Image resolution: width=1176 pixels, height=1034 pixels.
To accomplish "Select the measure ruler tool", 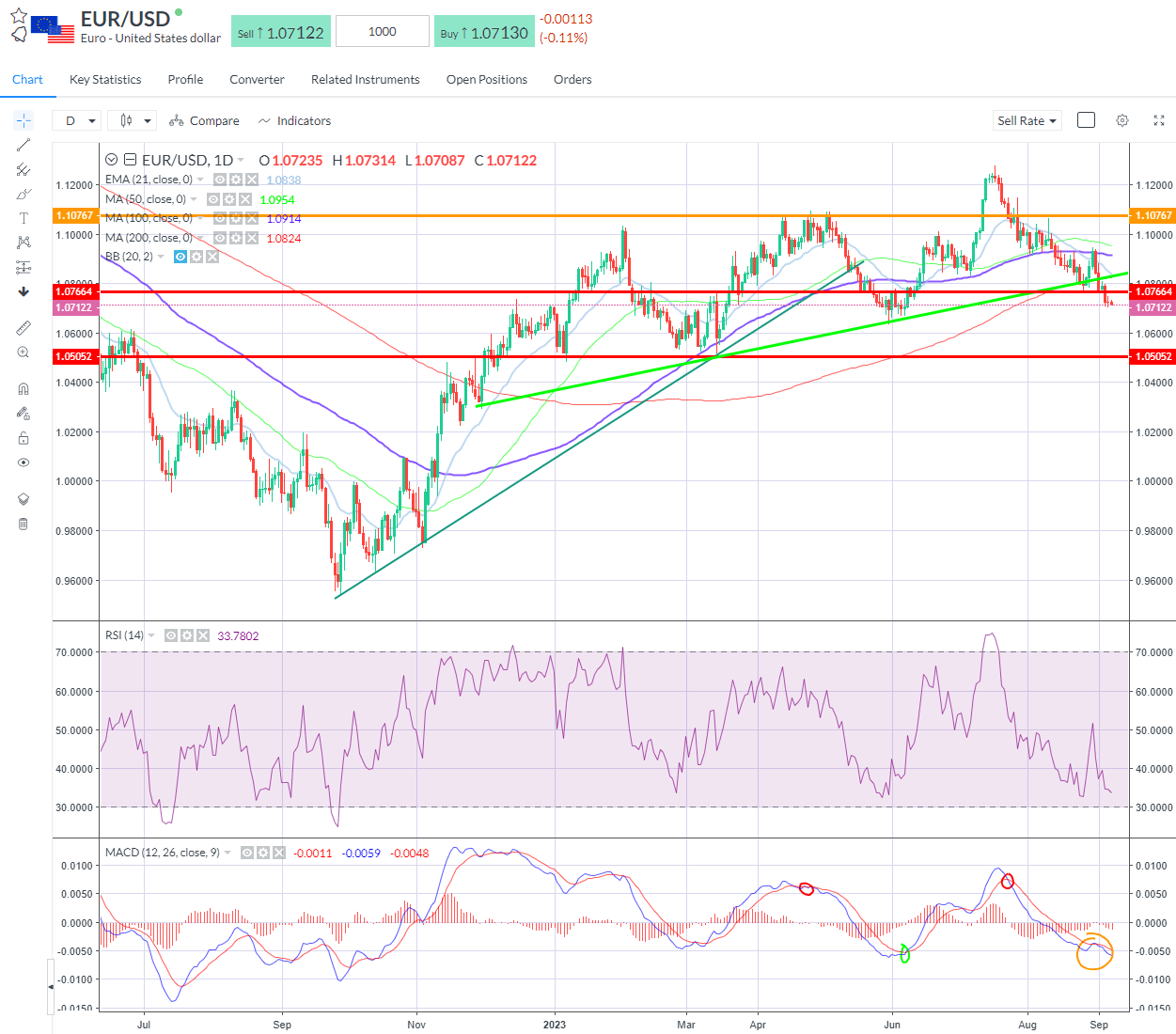I will [23, 327].
